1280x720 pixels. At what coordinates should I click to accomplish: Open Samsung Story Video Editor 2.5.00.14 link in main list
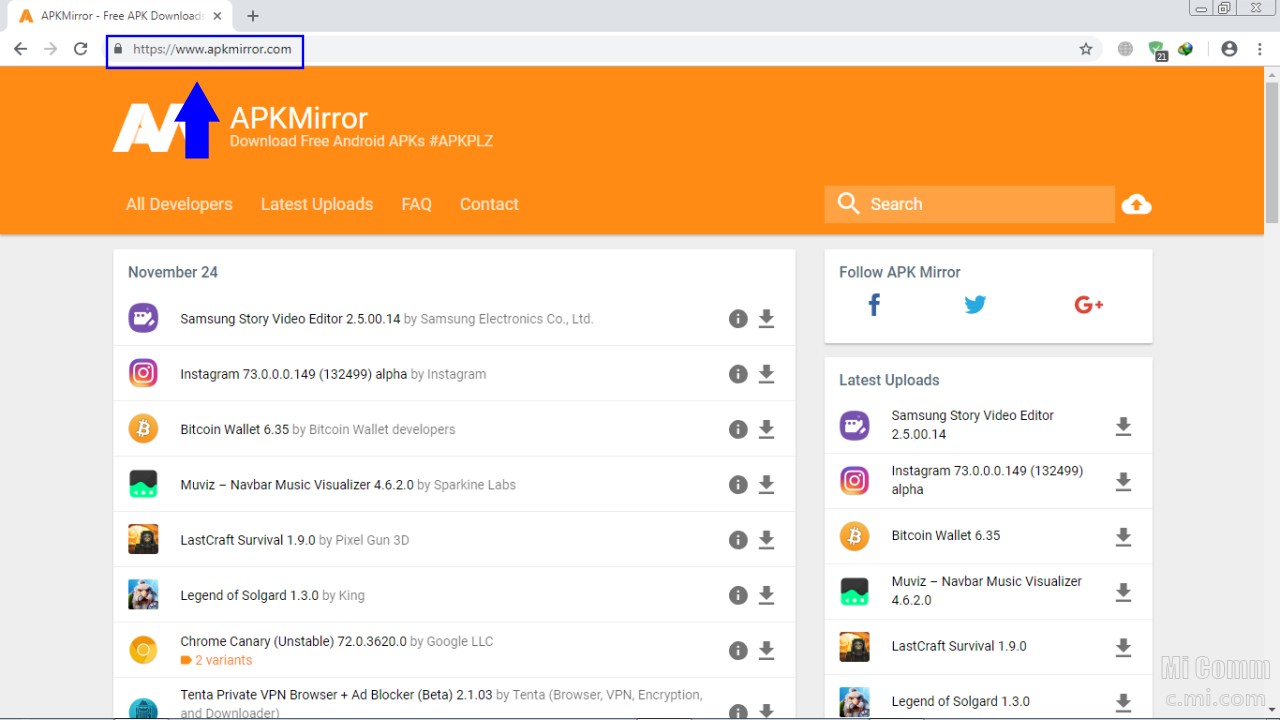290,319
